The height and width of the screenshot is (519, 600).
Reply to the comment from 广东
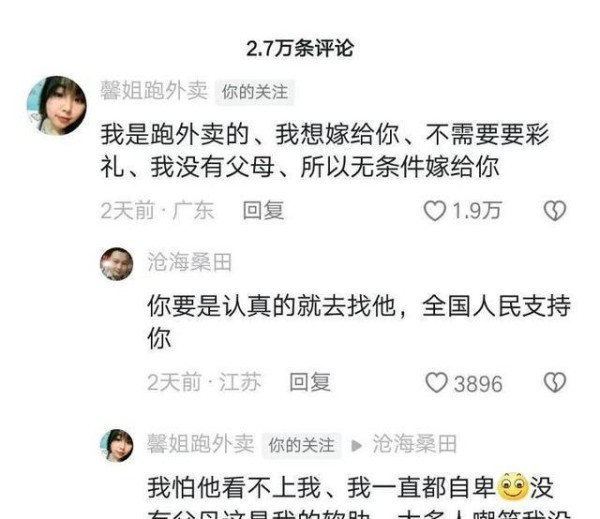264,211
